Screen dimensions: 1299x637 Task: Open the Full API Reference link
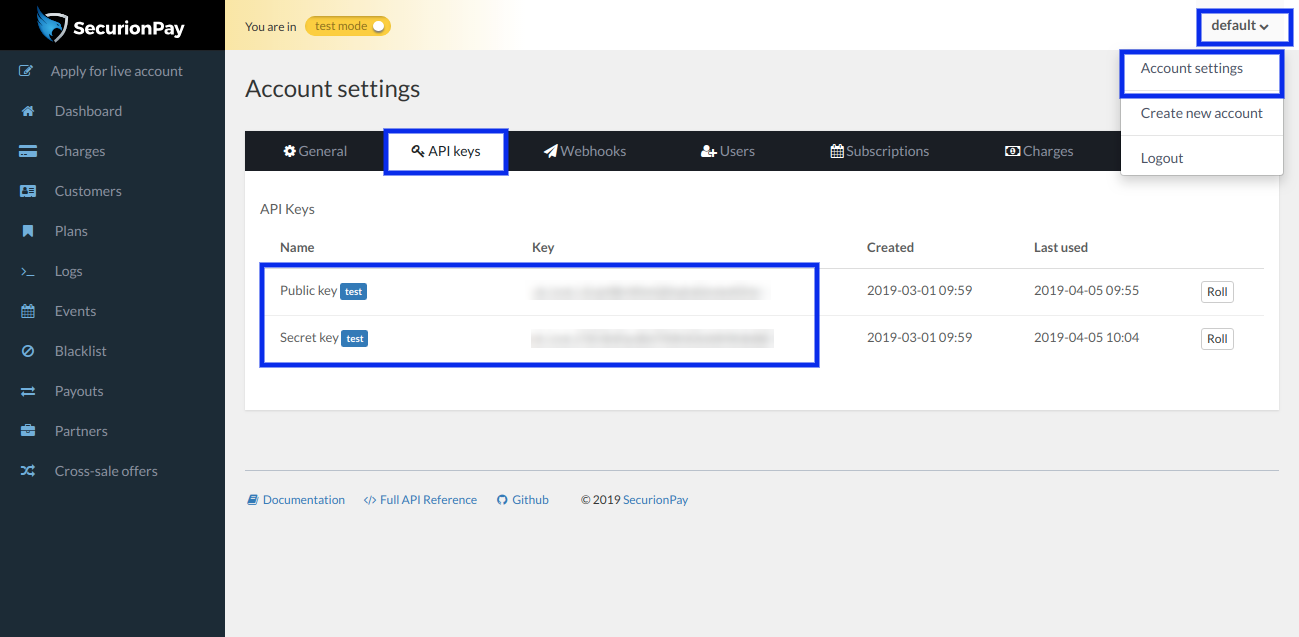[x=428, y=500]
